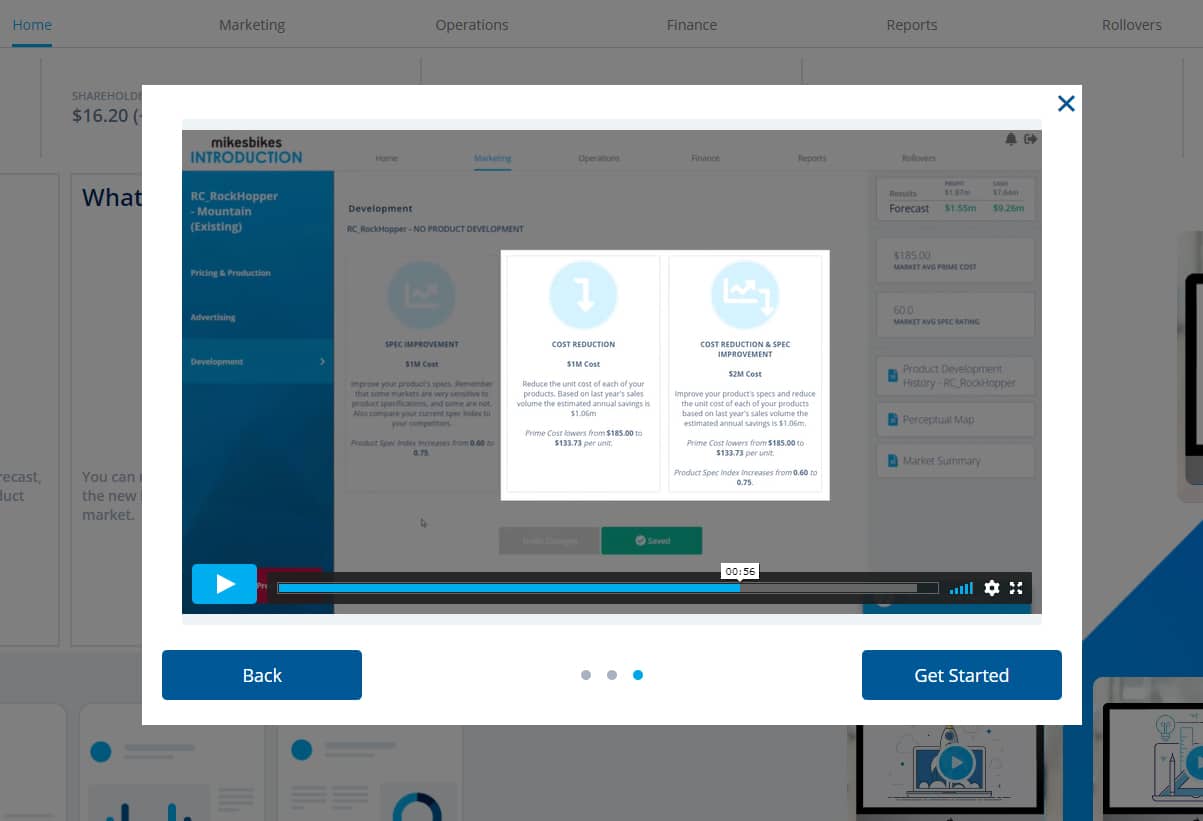Viewport: 1203px width, 821px height.
Task: Select the second slide indicator dot
Action: (x=612, y=675)
